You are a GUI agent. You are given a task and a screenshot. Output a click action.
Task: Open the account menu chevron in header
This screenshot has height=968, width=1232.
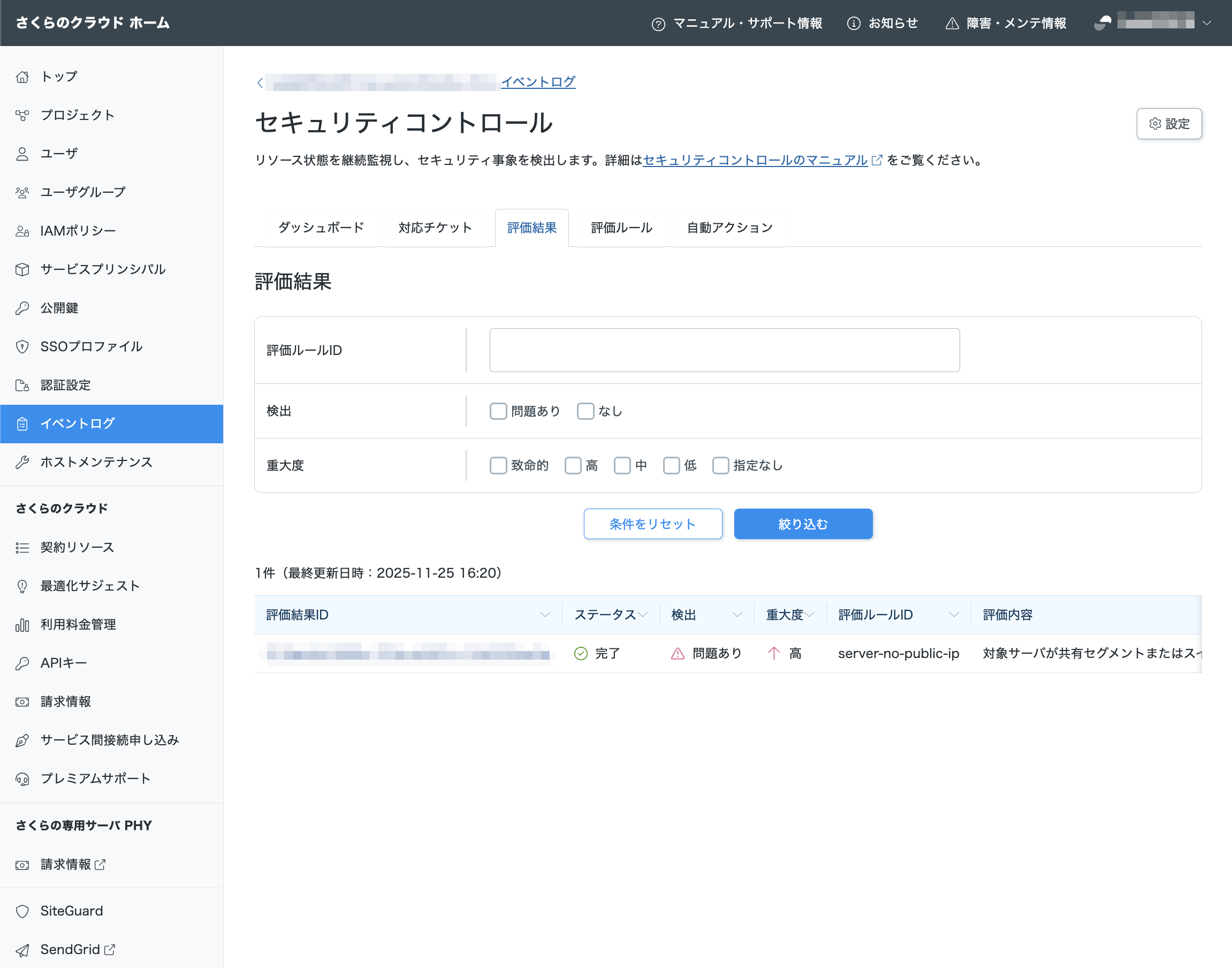tap(1206, 23)
